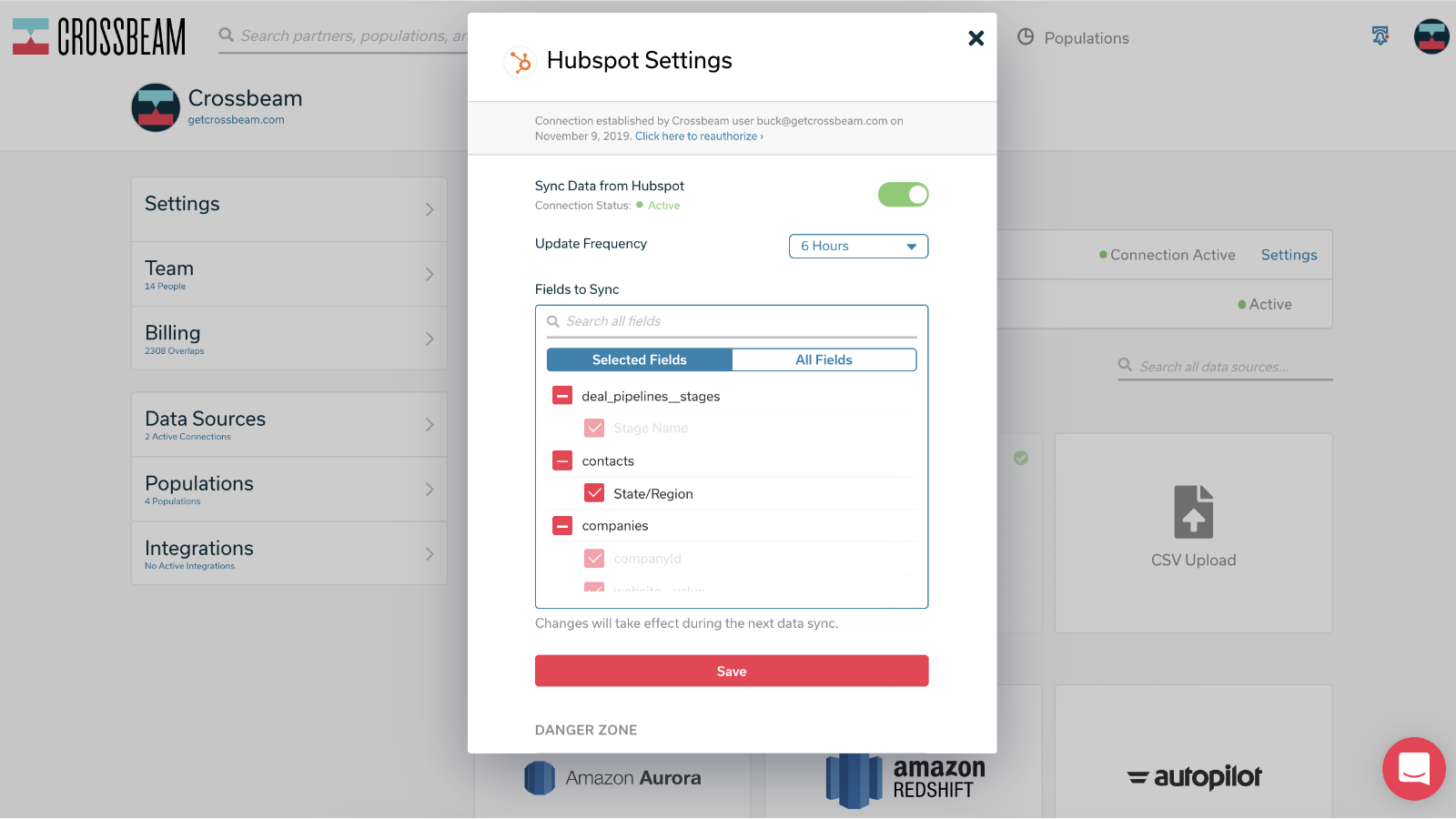Expand the Populations sidebar section
1456x819 pixels.
(x=289, y=490)
